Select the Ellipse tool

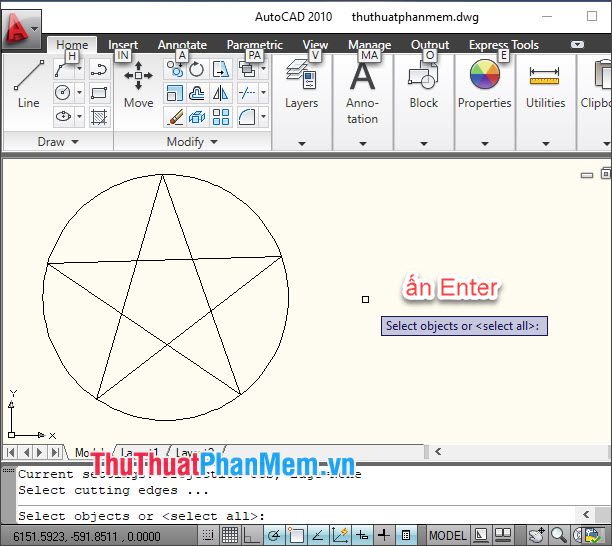(x=63, y=116)
